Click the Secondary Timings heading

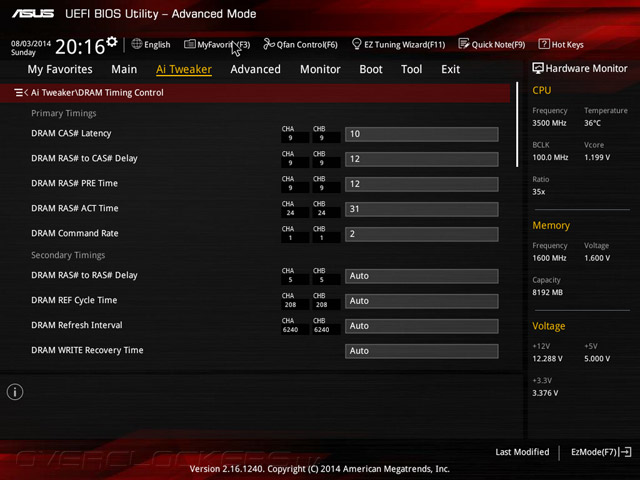click(68, 255)
